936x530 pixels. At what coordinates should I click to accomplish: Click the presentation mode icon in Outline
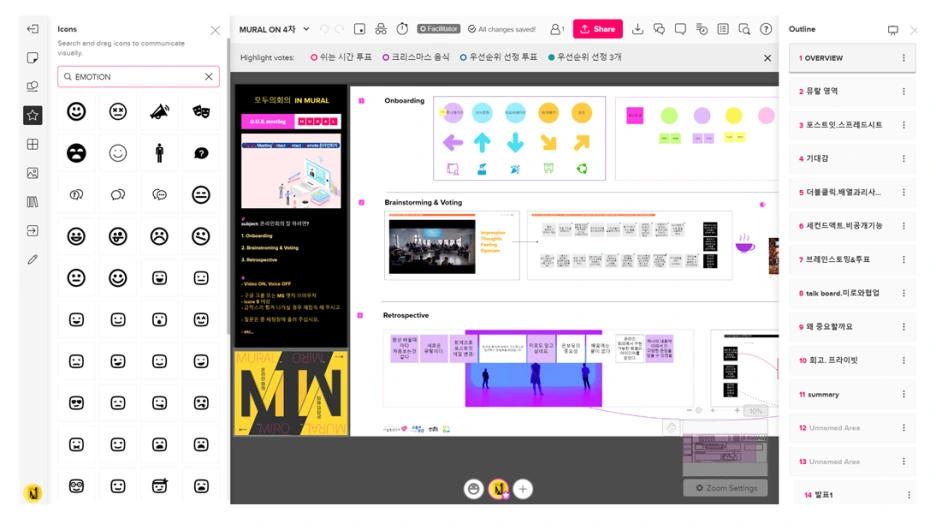coord(893,30)
